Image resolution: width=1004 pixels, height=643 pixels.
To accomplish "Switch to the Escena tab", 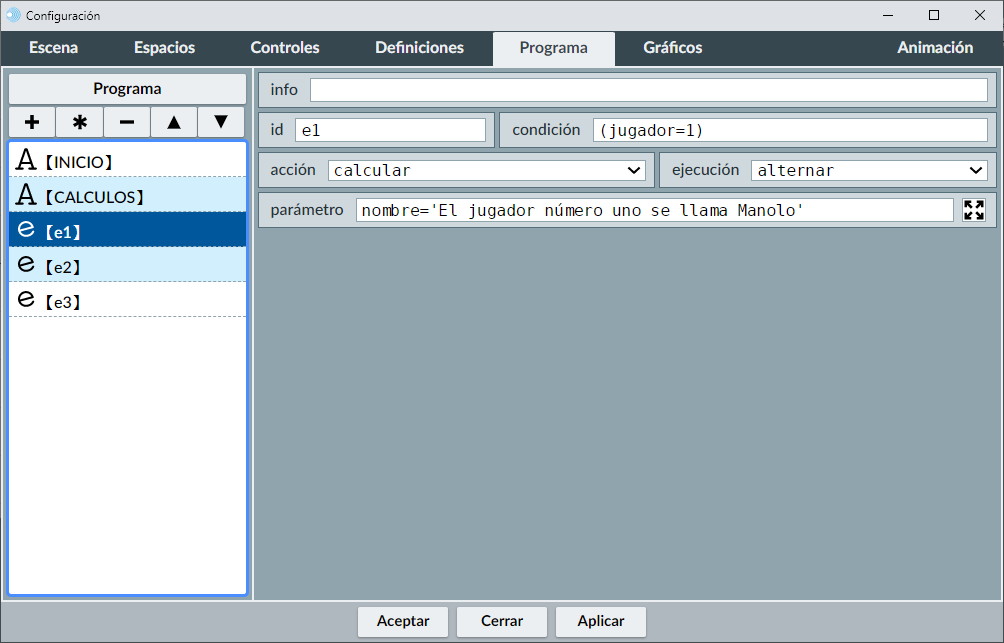I will pos(54,48).
